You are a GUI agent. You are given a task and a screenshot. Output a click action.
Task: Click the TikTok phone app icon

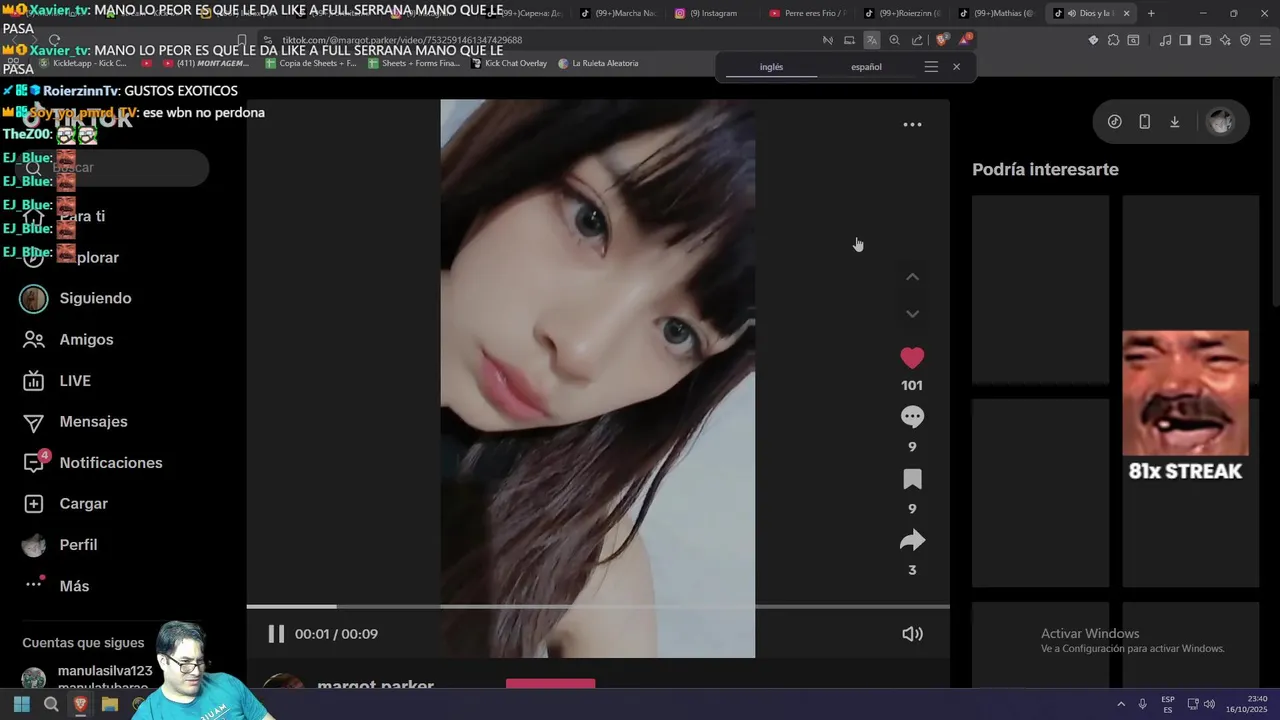click(1144, 122)
